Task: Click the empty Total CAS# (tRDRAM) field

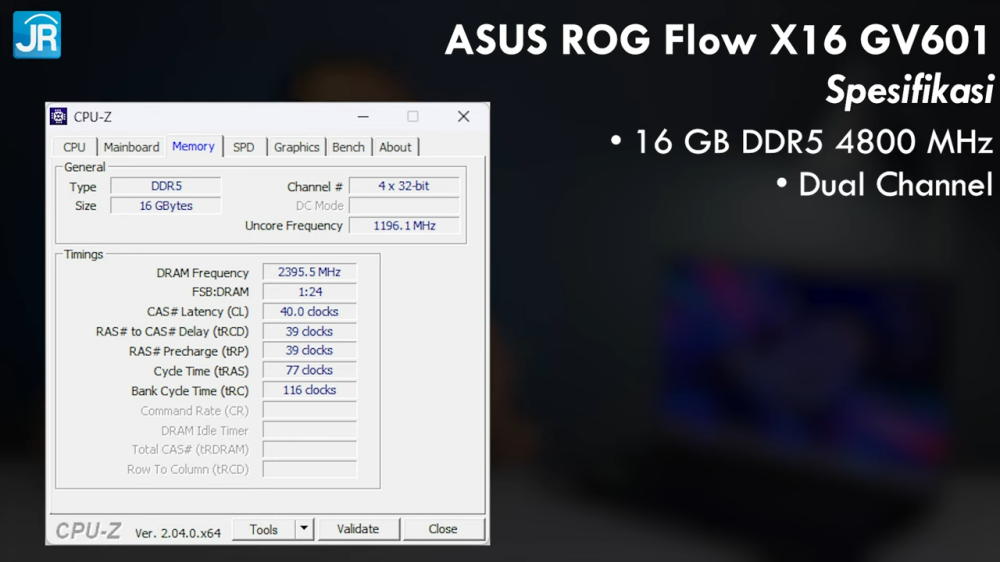Action: [309, 450]
